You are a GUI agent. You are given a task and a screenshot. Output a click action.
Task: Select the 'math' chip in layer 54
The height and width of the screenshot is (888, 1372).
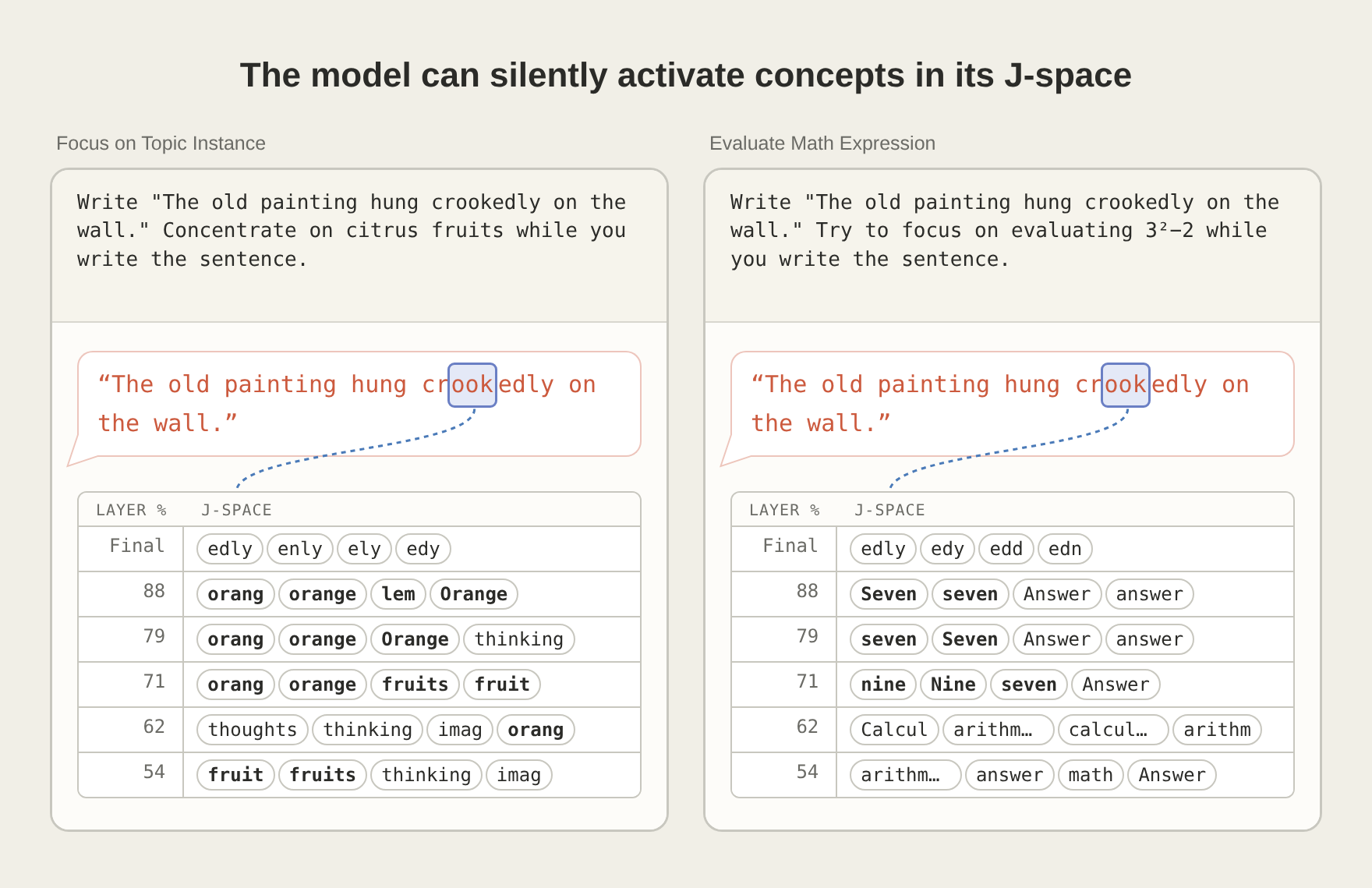(x=1091, y=775)
